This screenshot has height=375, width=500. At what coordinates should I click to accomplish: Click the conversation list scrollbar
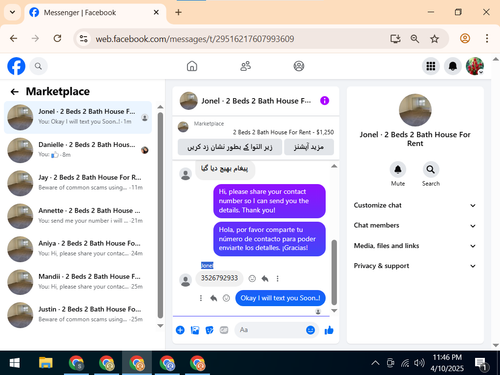click(x=160, y=215)
